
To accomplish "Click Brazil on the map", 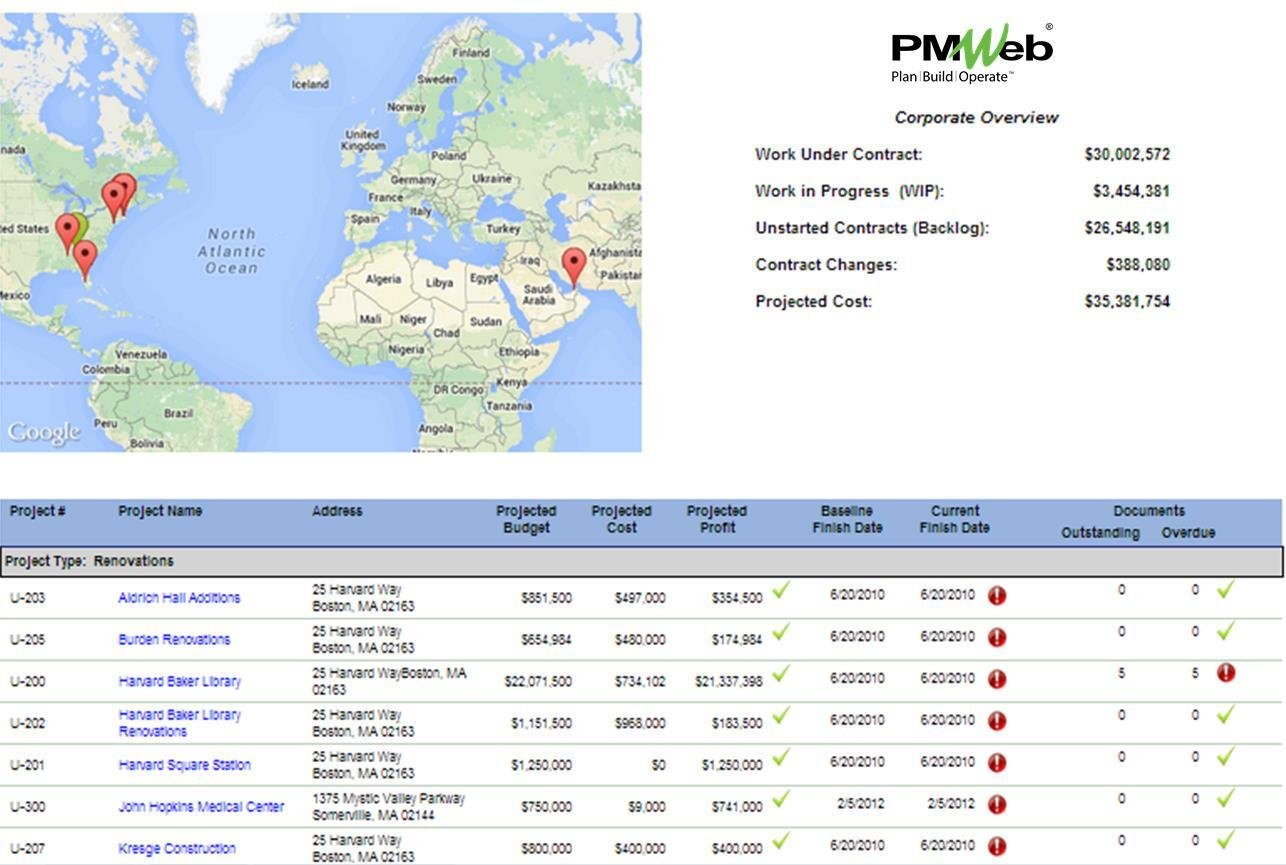I will tap(178, 413).
